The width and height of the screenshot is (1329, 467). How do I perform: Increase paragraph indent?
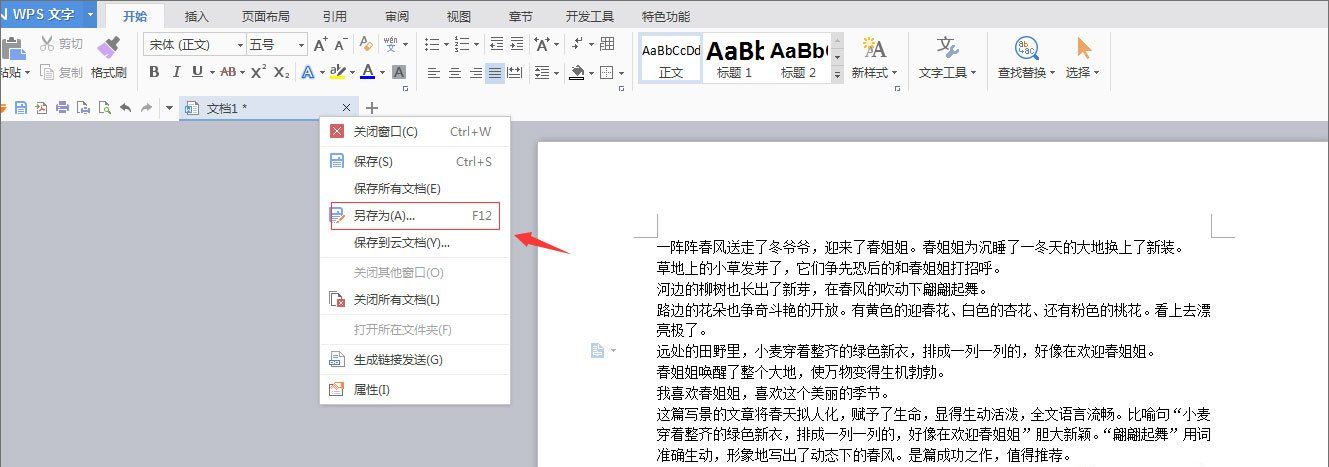pyautogui.click(x=516, y=44)
